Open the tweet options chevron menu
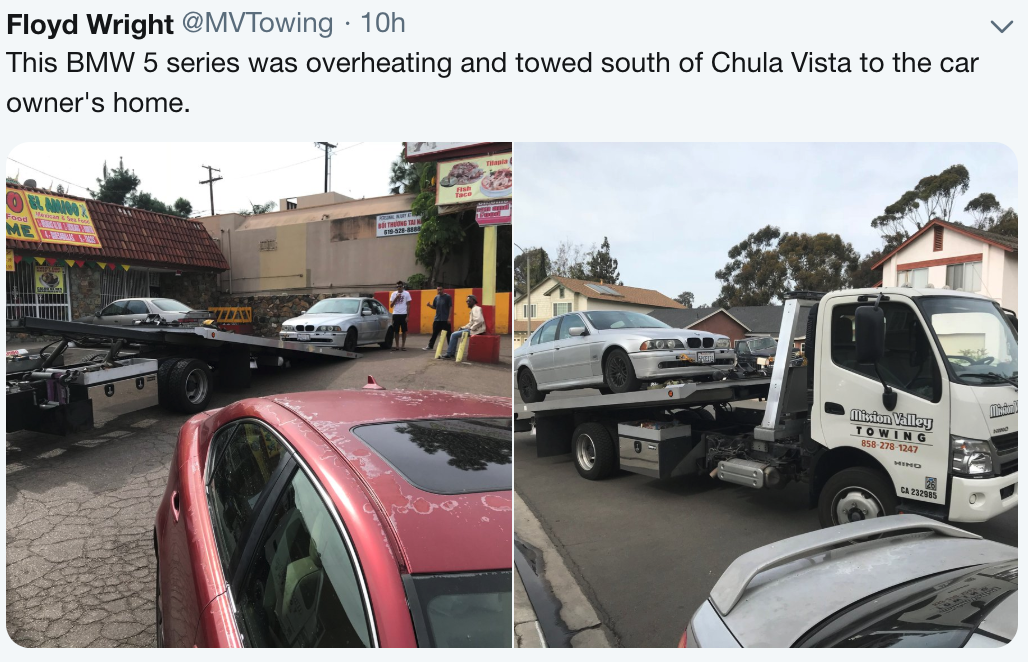 point(1001,26)
